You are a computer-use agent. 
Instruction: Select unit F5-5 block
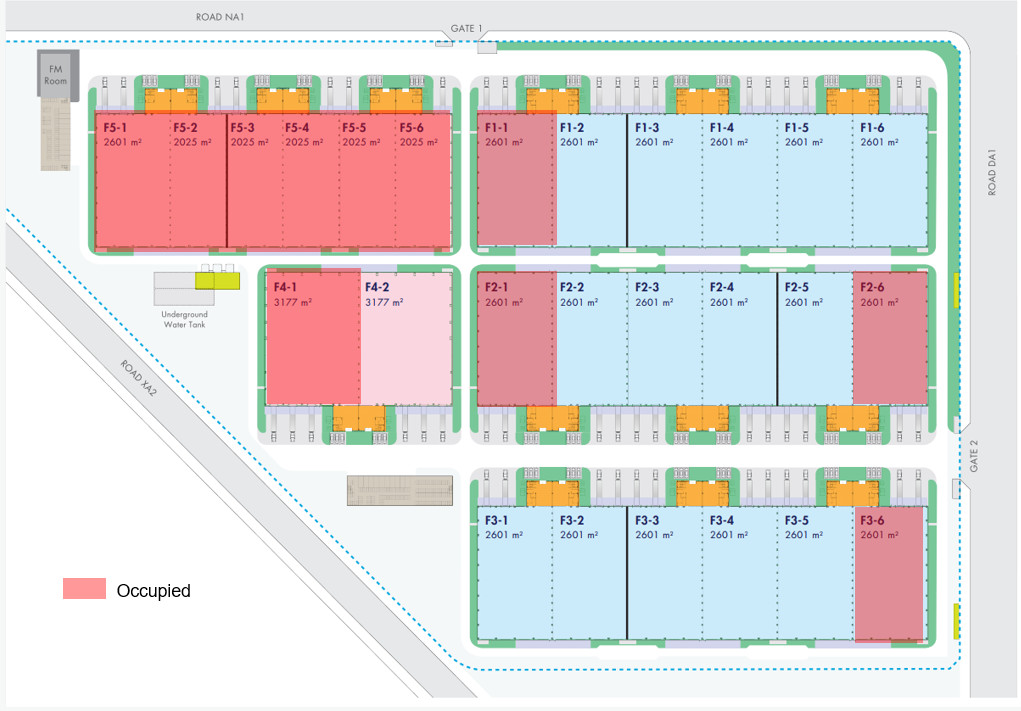[367, 181]
